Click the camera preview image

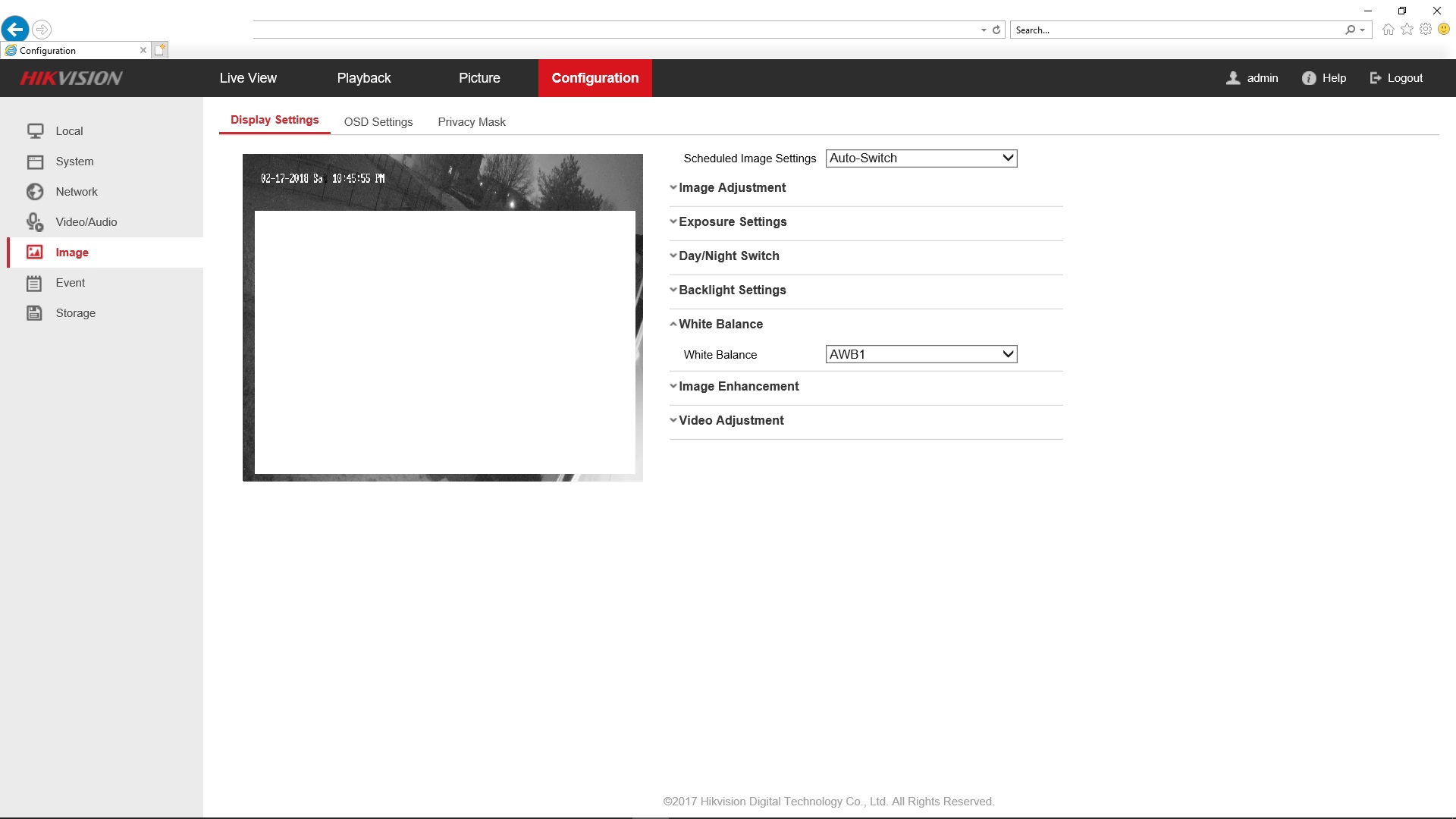(x=442, y=318)
